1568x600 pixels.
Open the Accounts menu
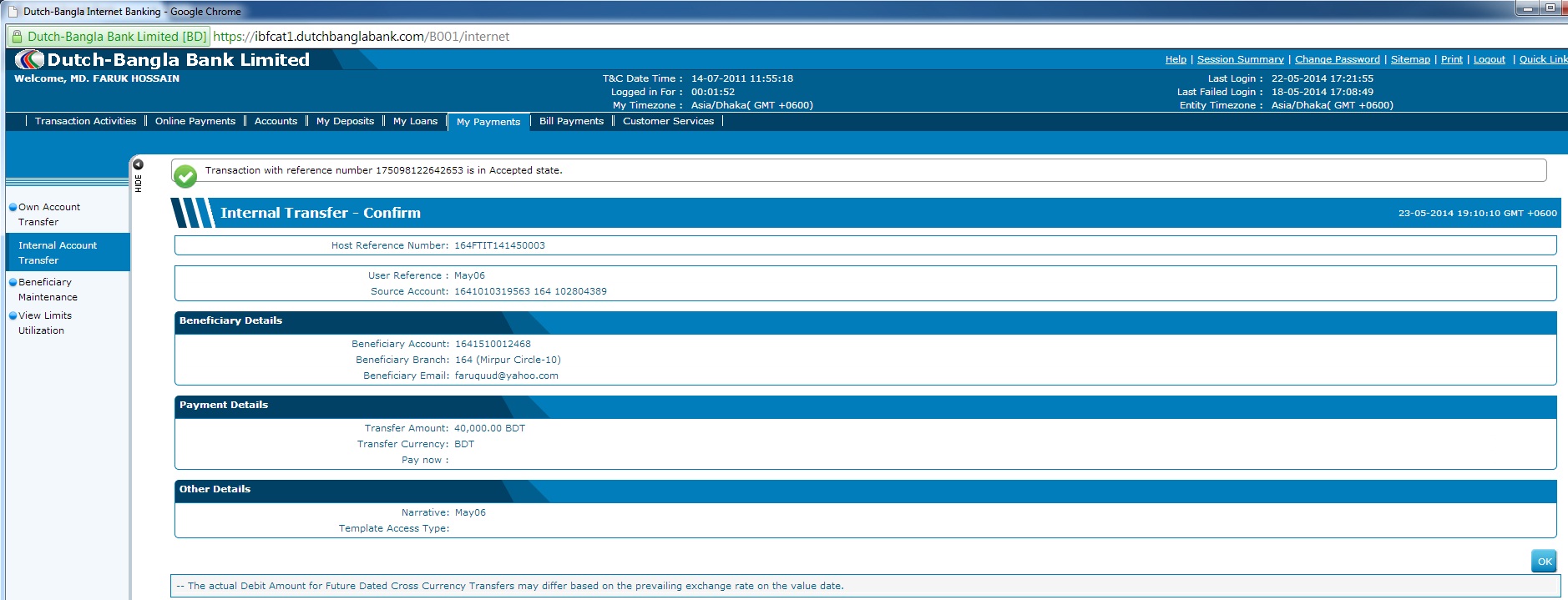(x=276, y=121)
